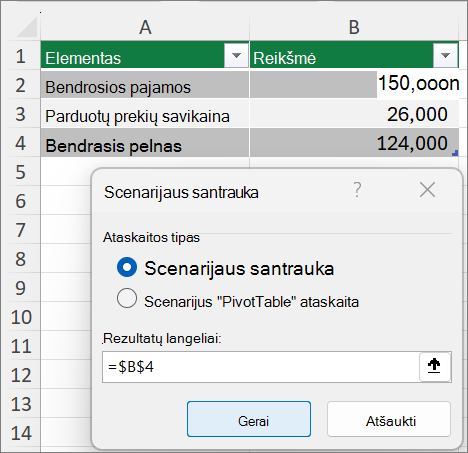Select row 10 header
The image size is (468, 453).
[21, 317]
